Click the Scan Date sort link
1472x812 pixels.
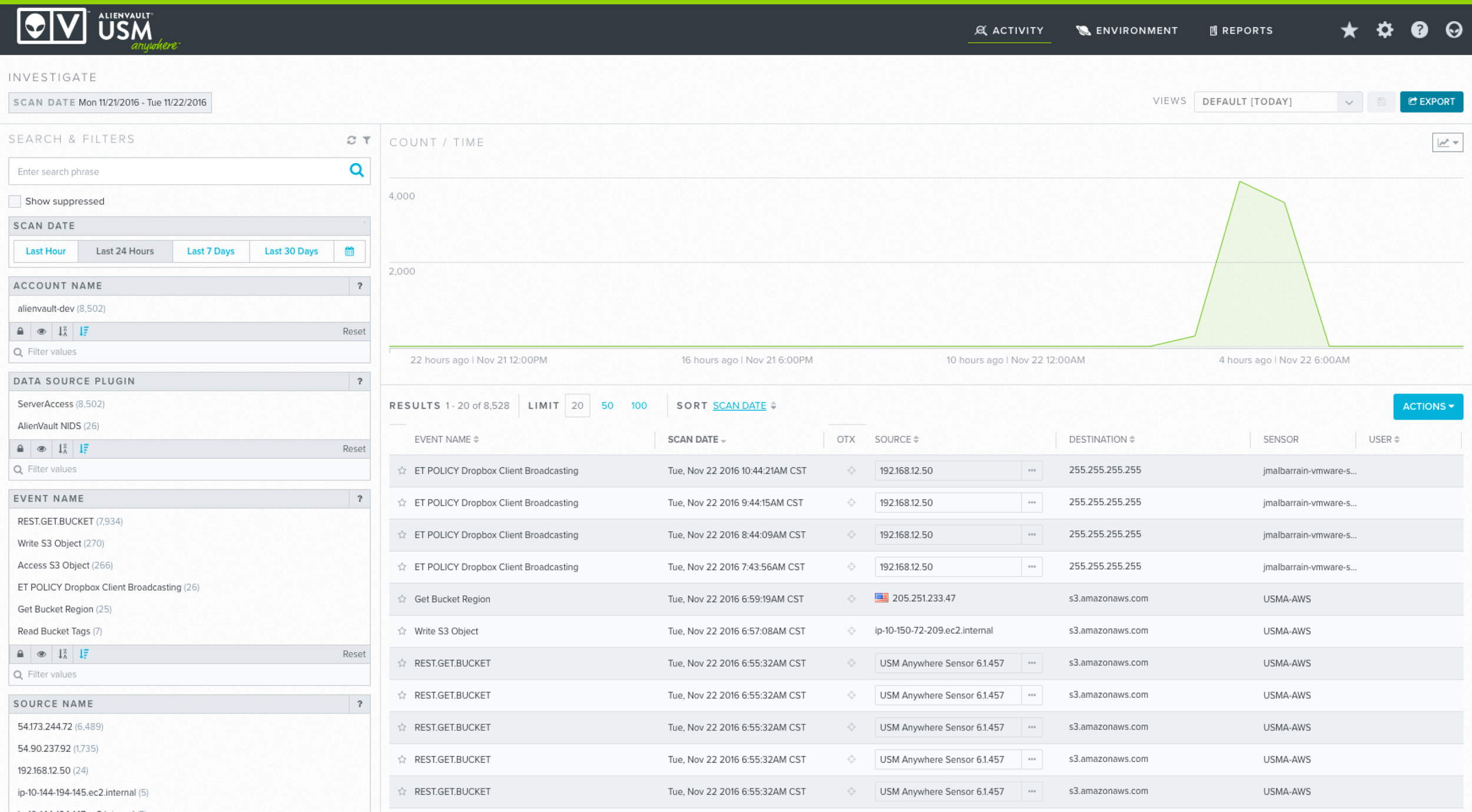click(x=739, y=406)
